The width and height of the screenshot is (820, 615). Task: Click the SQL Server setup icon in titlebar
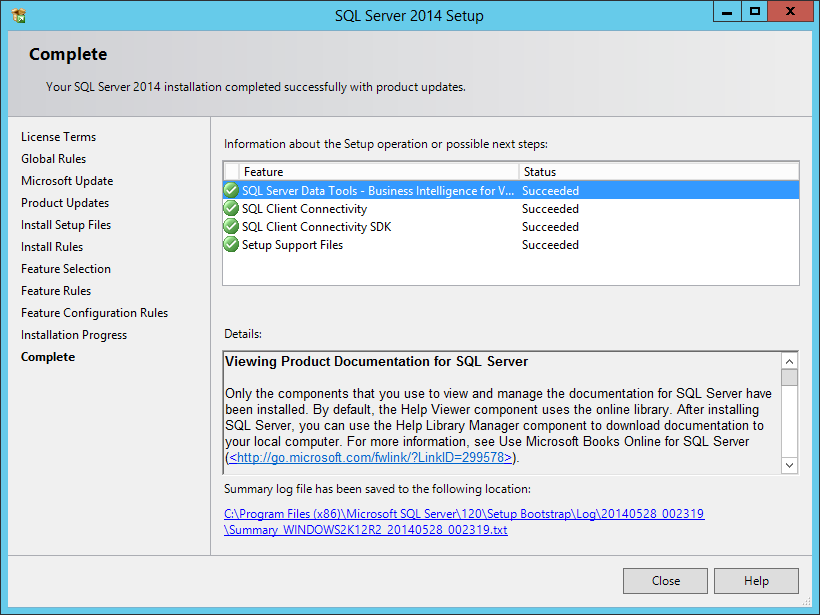[18, 15]
